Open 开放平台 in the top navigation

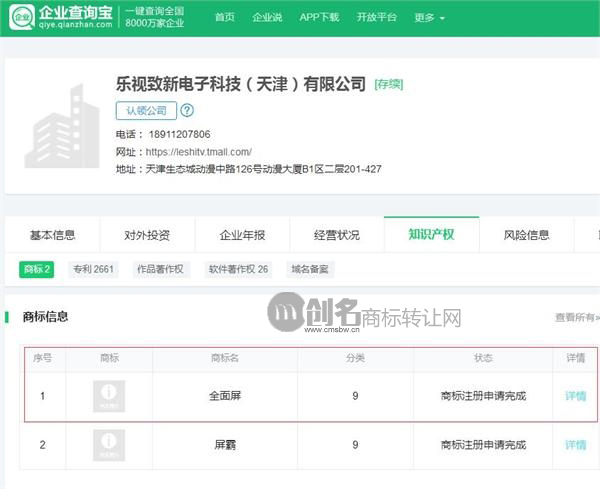pyautogui.click(x=376, y=18)
